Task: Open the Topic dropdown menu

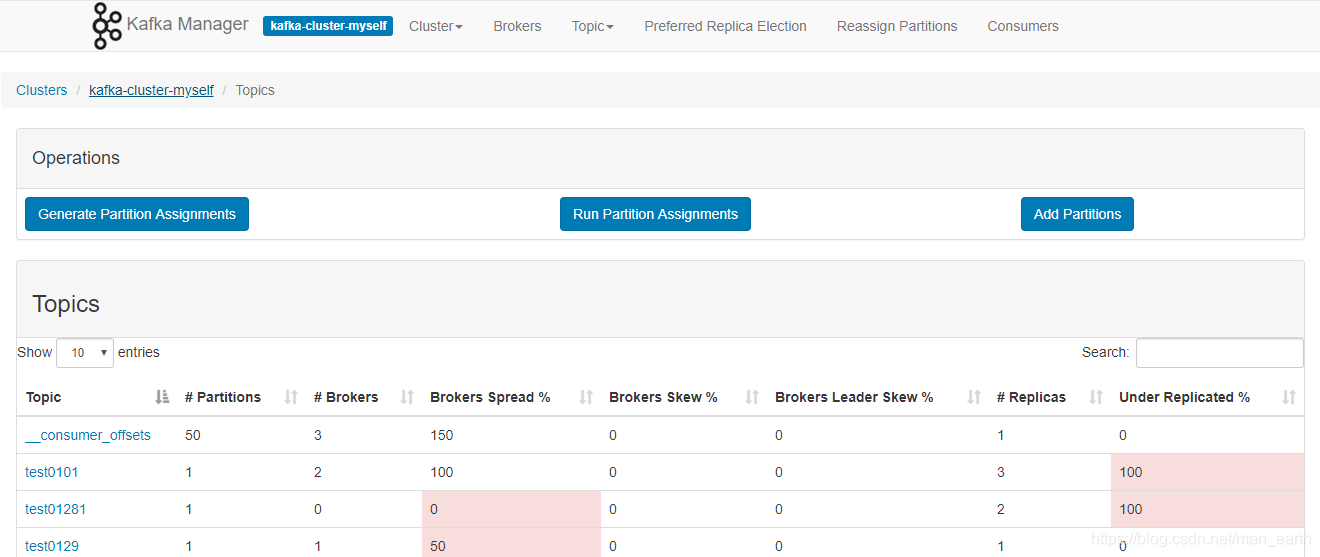Action: pos(593,26)
